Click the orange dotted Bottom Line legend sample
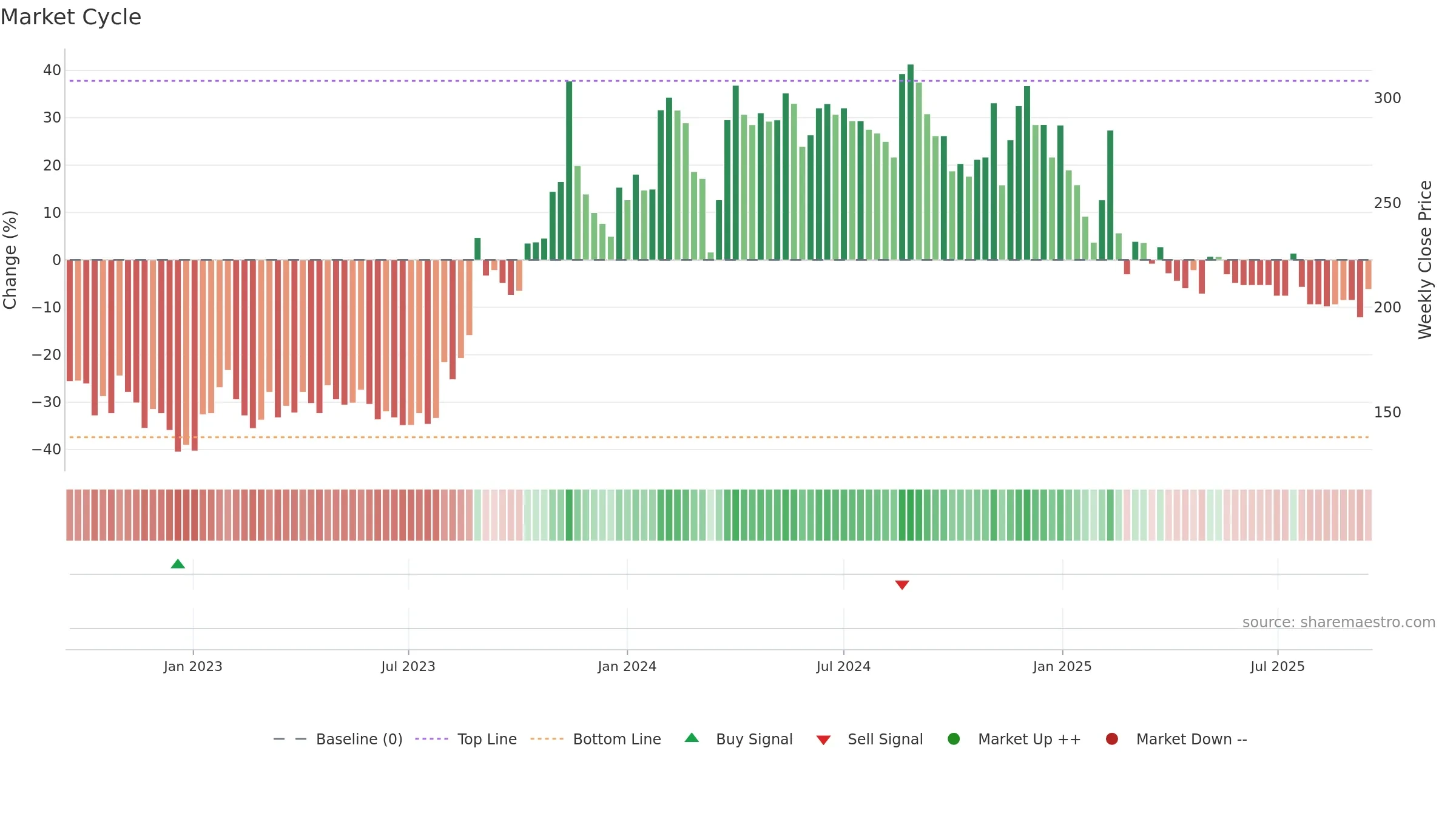The height and width of the screenshot is (819, 1456). pyautogui.click(x=547, y=739)
